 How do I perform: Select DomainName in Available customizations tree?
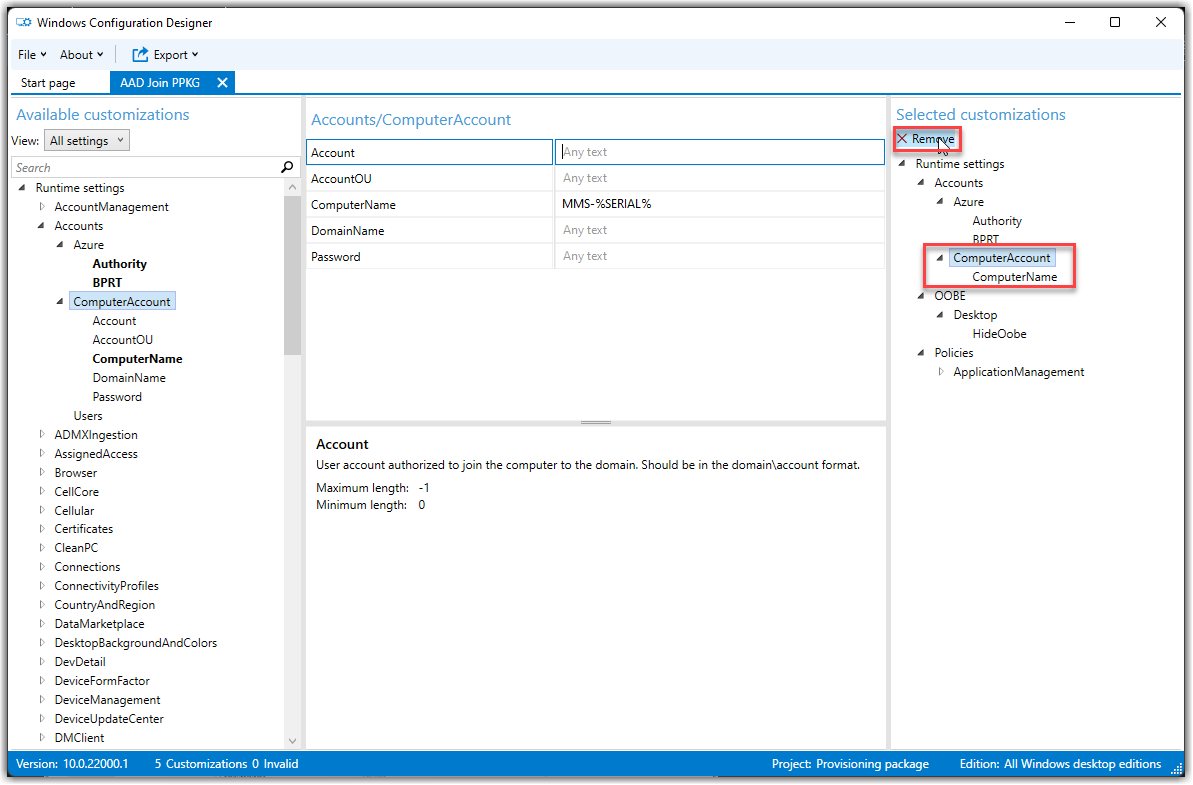coord(129,378)
